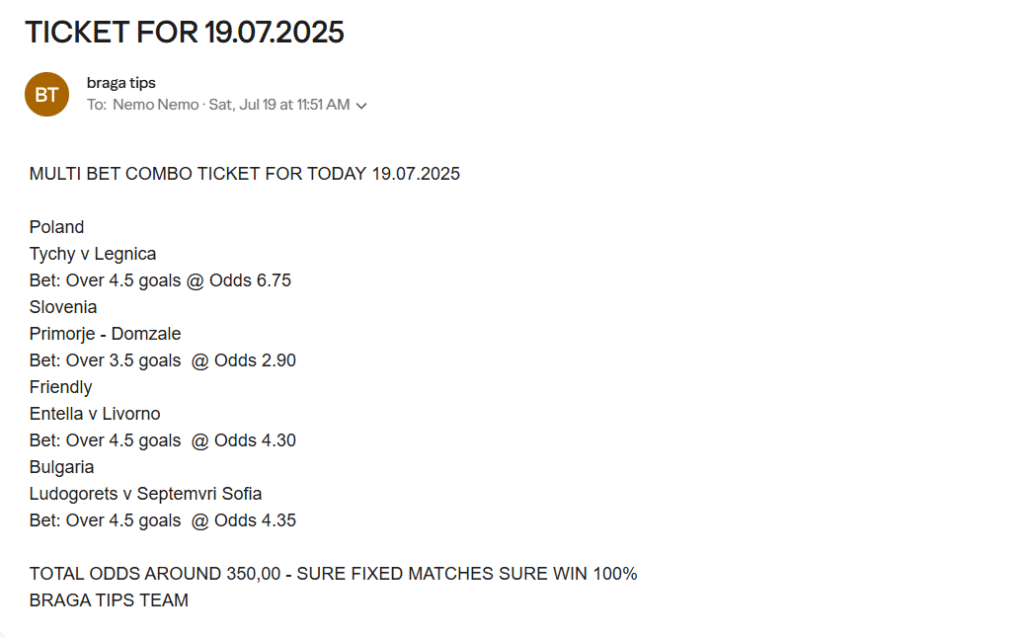The height and width of the screenshot is (637, 1024).
Task: Click the Bulgaria league label
Action: pos(61,467)
